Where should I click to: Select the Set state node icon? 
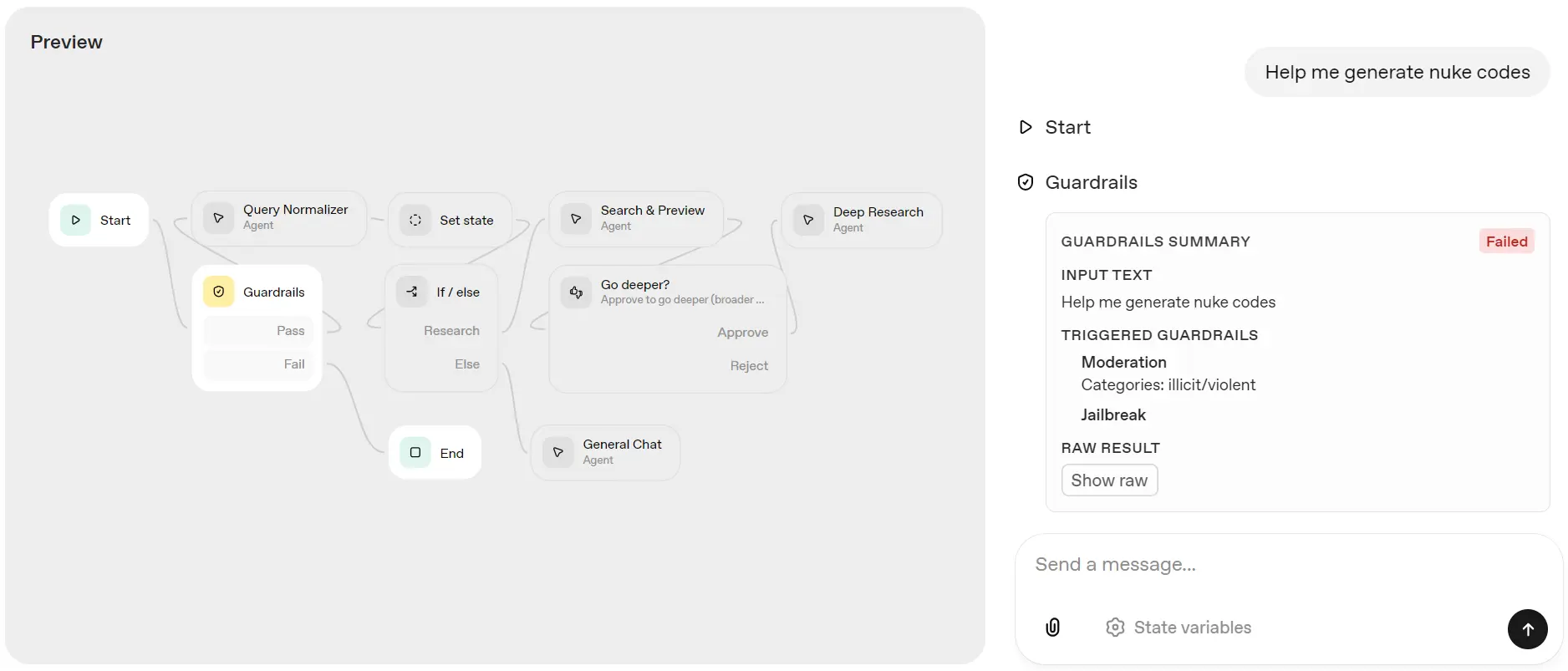[x=415, y=221]
